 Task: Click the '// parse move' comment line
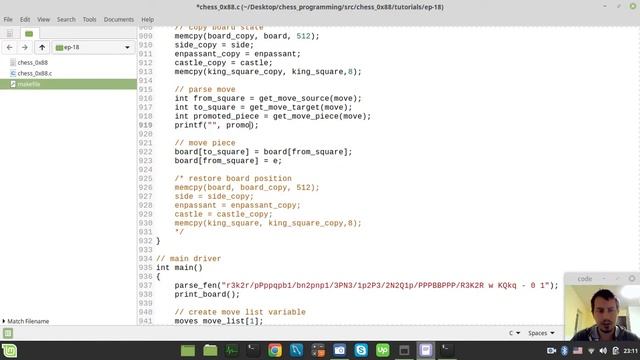205,89
